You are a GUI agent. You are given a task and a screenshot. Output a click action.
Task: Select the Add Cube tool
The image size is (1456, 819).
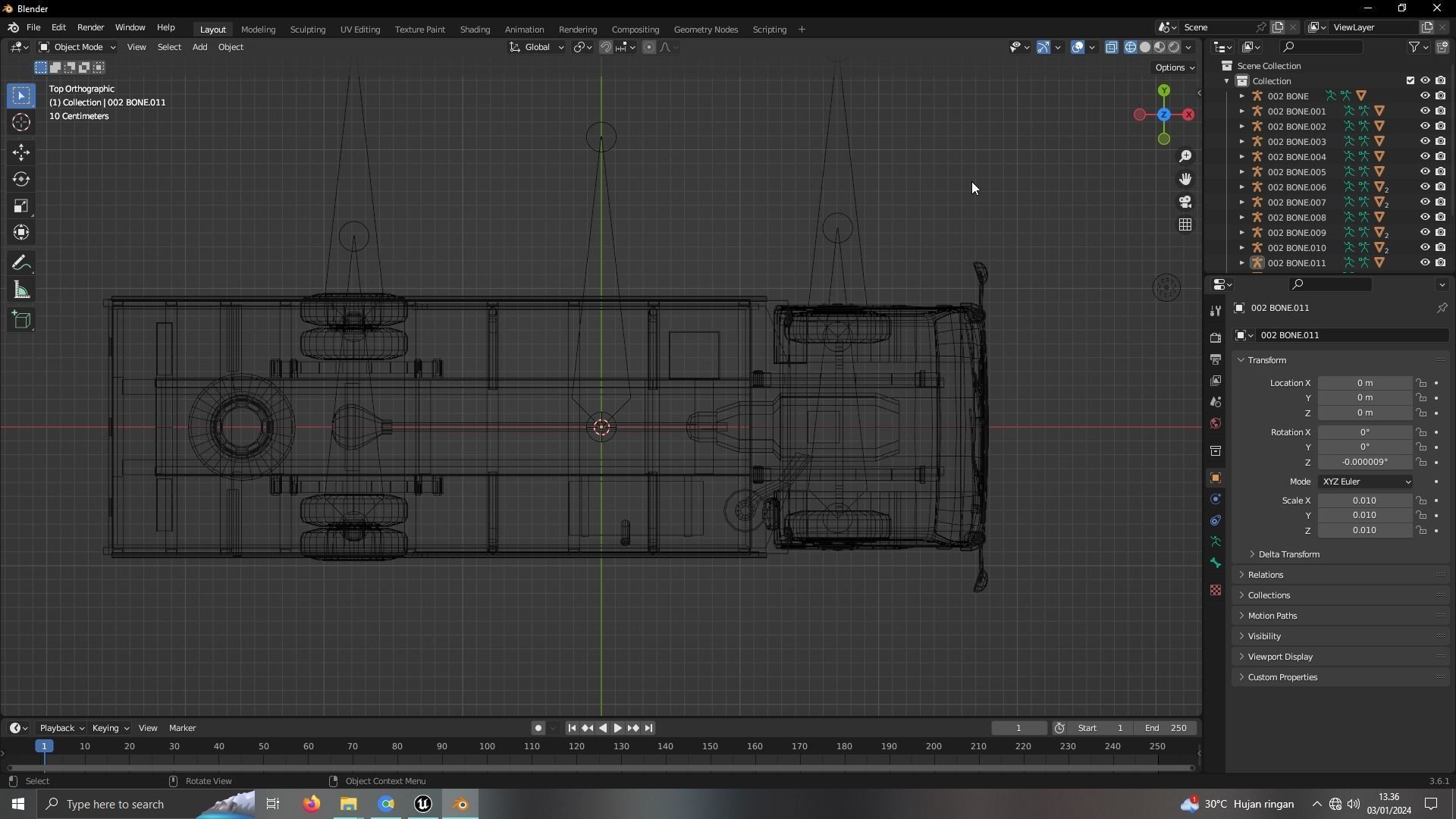coord(21,320)
